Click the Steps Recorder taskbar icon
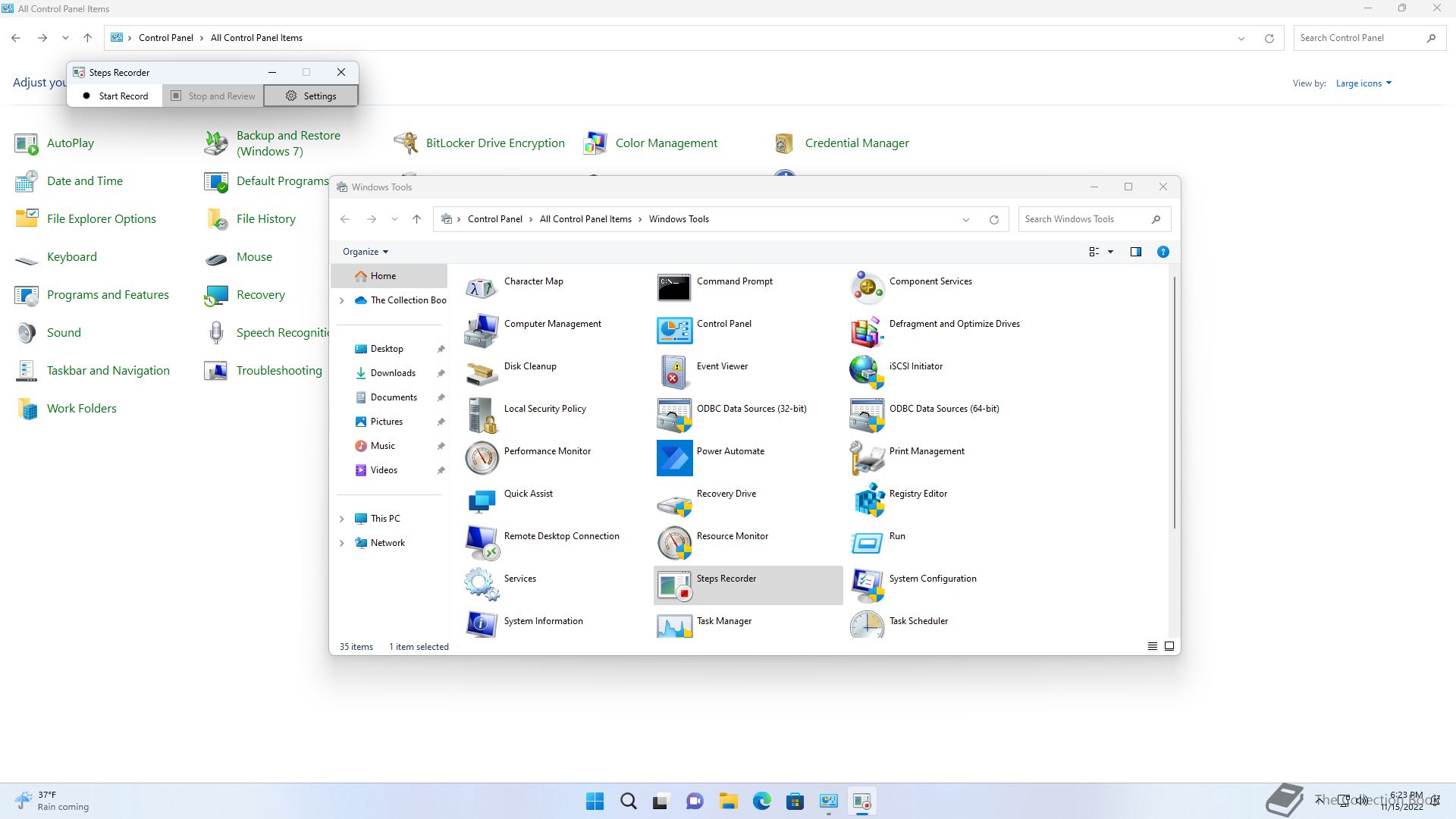 point(861,801)
